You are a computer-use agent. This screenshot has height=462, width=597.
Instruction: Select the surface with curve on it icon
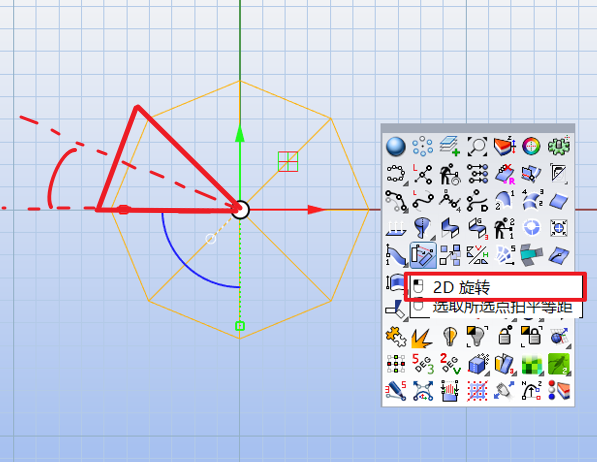pos(559,255)
